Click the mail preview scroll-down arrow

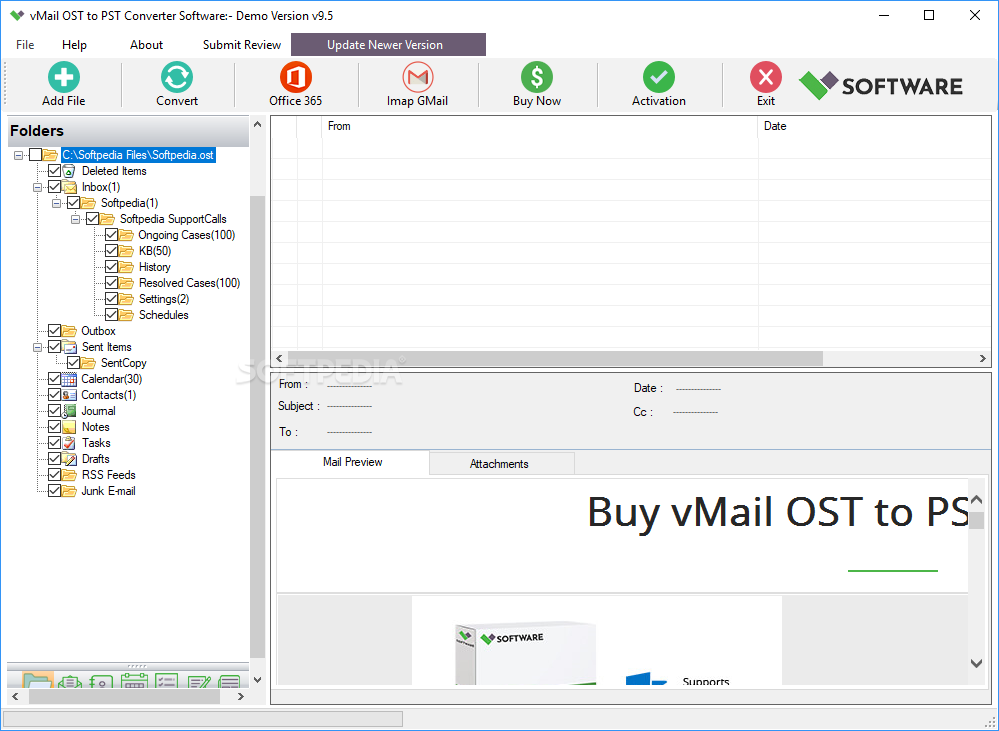point(976,663)
